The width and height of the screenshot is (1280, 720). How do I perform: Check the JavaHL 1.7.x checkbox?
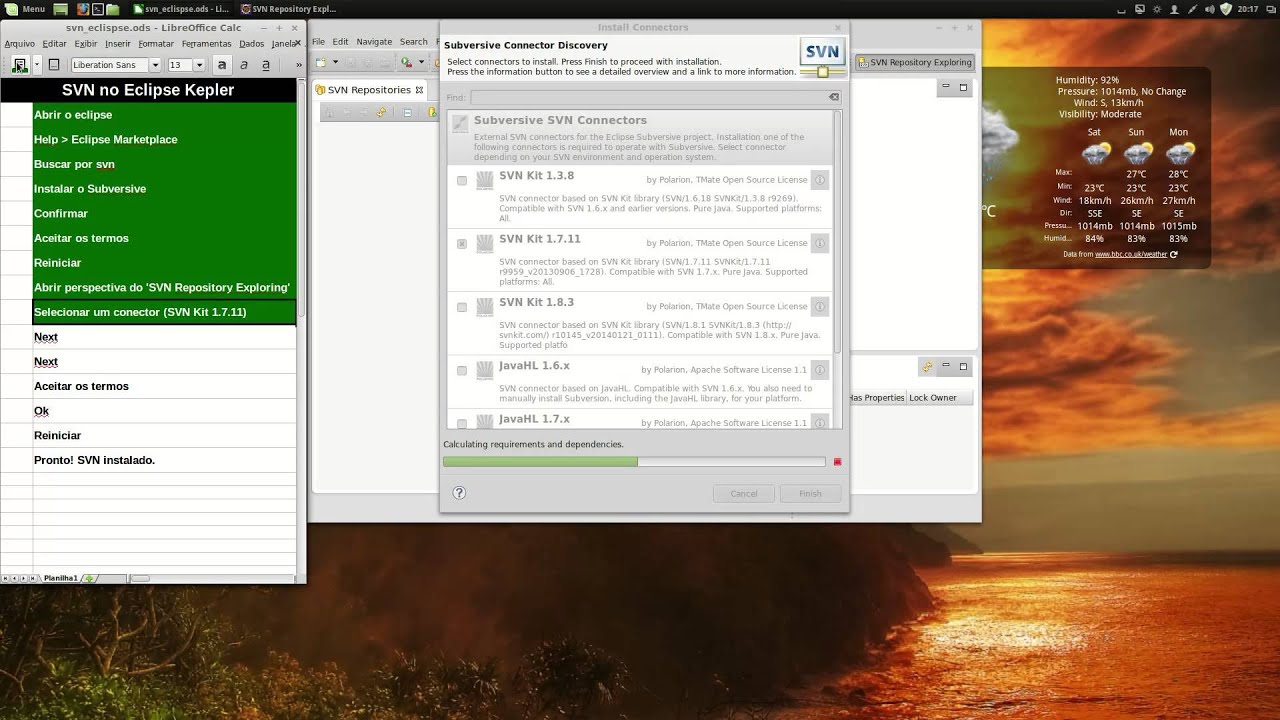click(462, 423)
